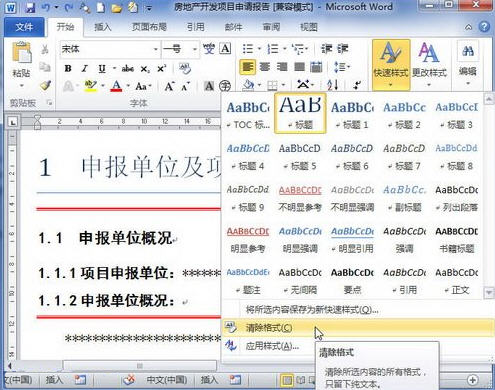Toggle Italic formatting
Viewport: 495px width, 390px height.
click(85, 68)
